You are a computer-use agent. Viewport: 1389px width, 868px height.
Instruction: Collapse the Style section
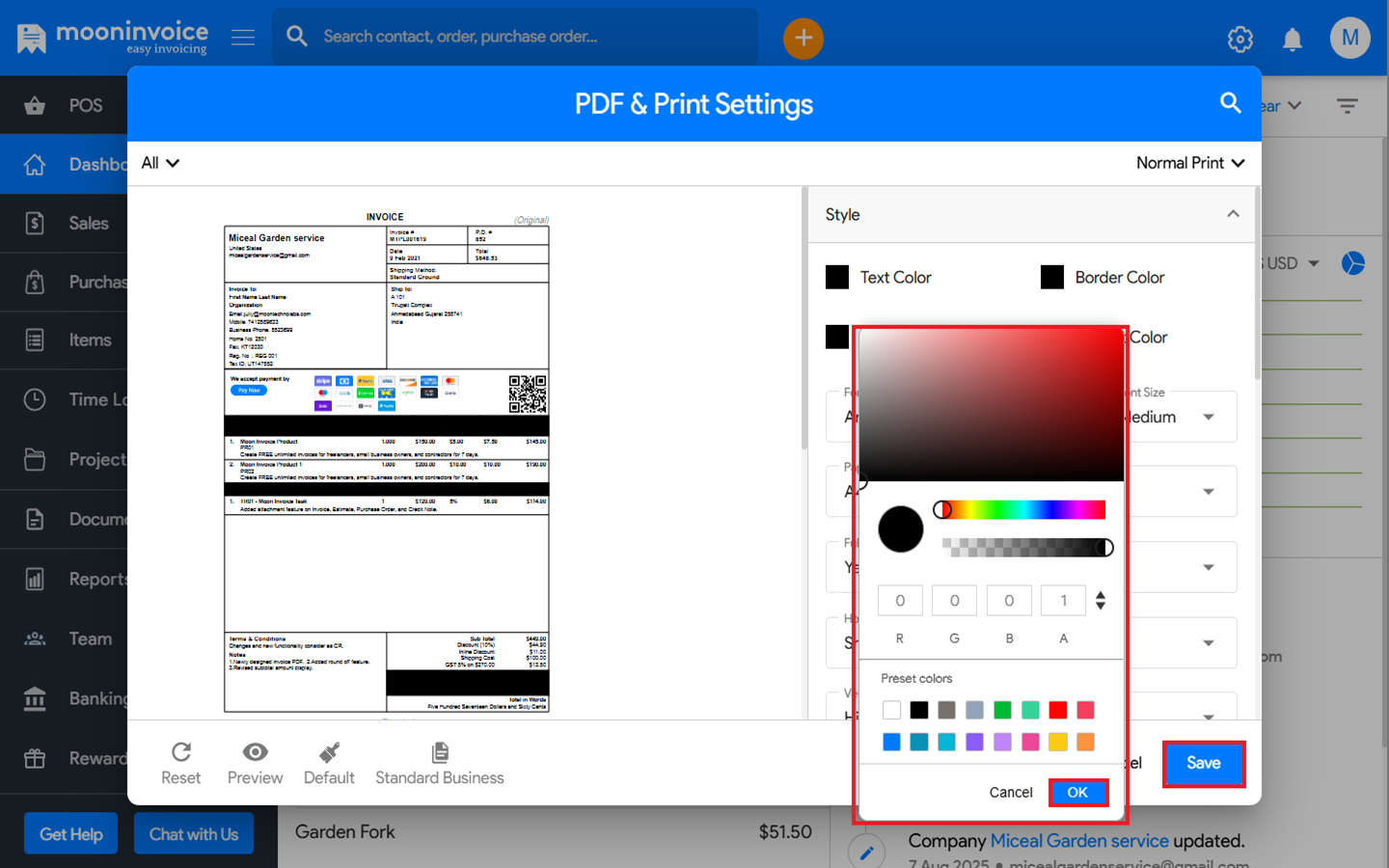(1233, 214)
